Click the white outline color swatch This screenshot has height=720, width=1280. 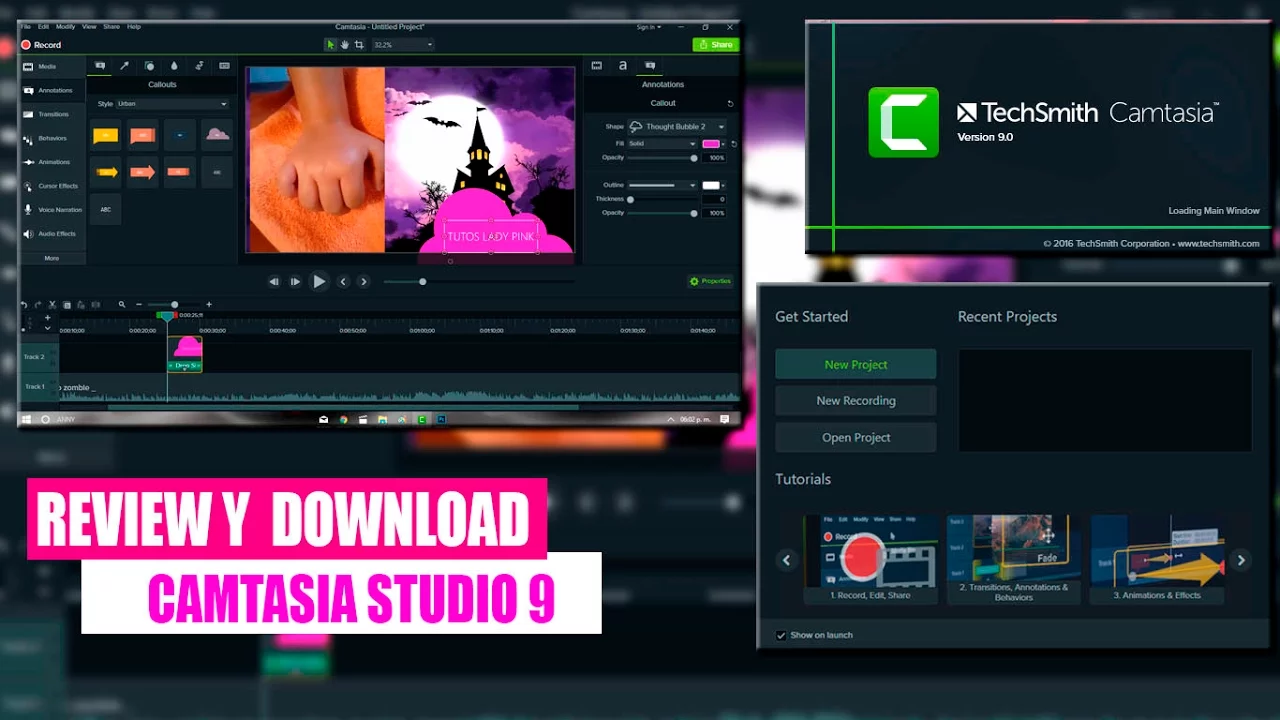click(x=711, y=185)
